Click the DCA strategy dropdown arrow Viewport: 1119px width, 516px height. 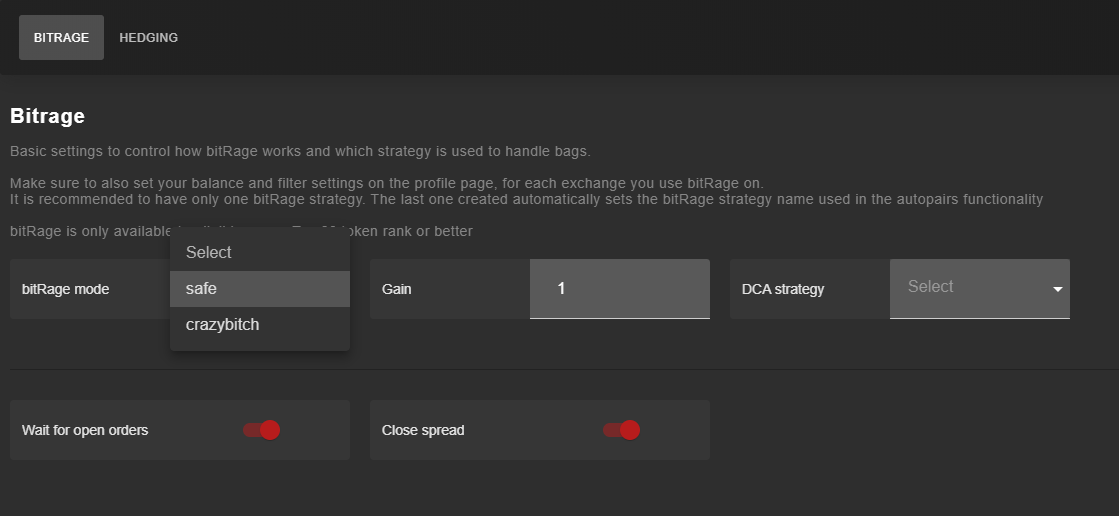click(1058, 289)
